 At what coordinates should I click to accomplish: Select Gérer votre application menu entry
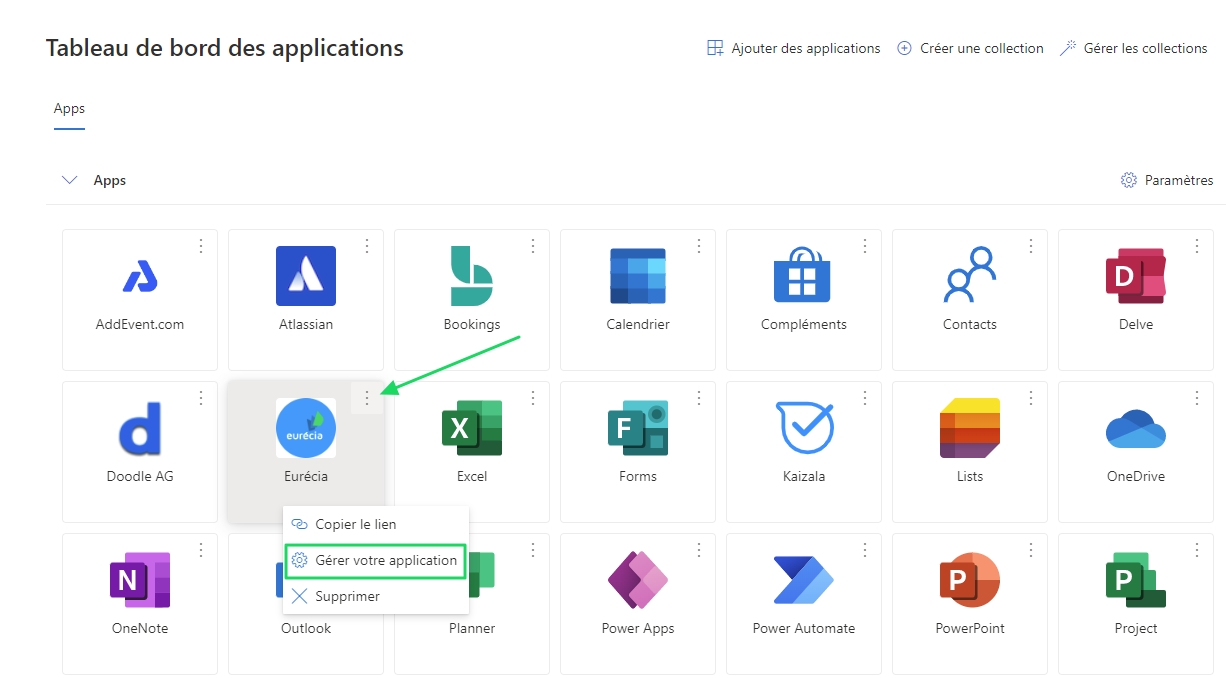click(375, 560)
